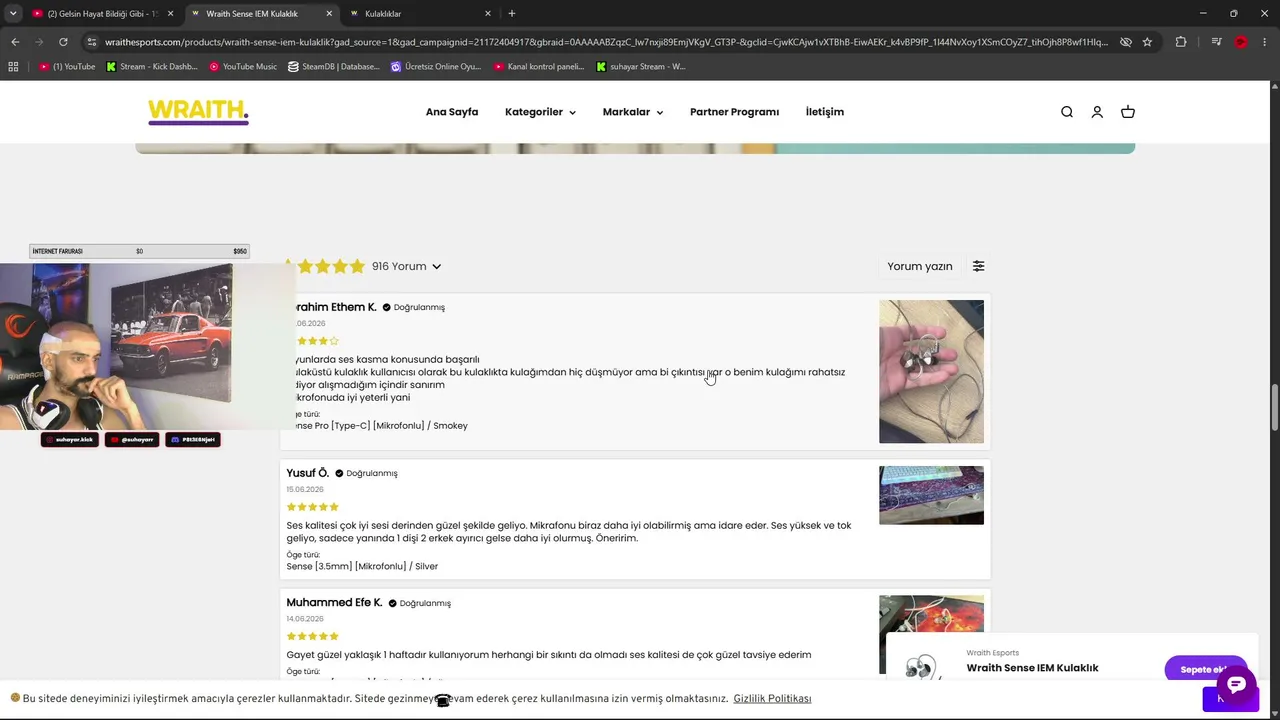Add Wraith Sense IEM Kulaklık to cart
1280x720 pixels.
tap(1205, 669)
